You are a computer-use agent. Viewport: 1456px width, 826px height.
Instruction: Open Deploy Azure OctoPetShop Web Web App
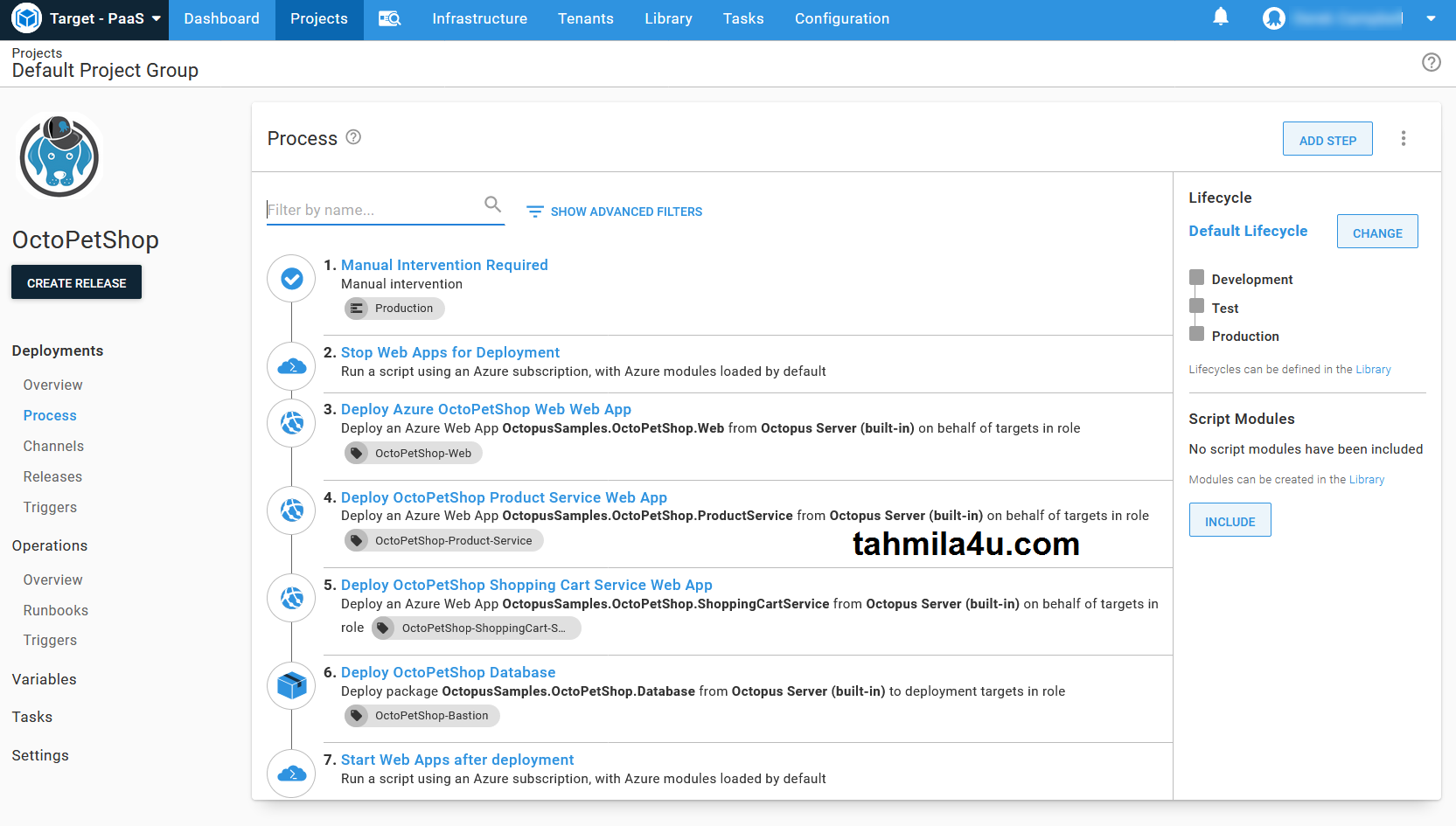[x=486, y=409]
